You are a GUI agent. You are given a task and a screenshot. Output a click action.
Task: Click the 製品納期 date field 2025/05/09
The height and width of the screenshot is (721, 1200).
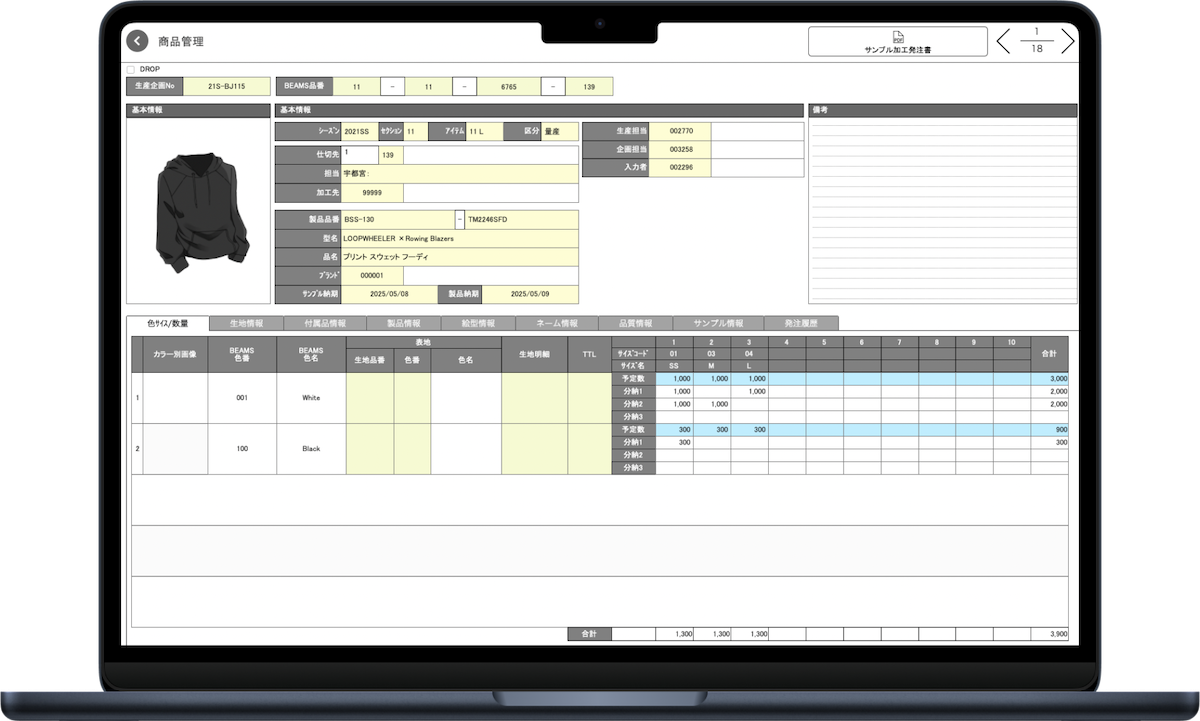coord(529,294)
